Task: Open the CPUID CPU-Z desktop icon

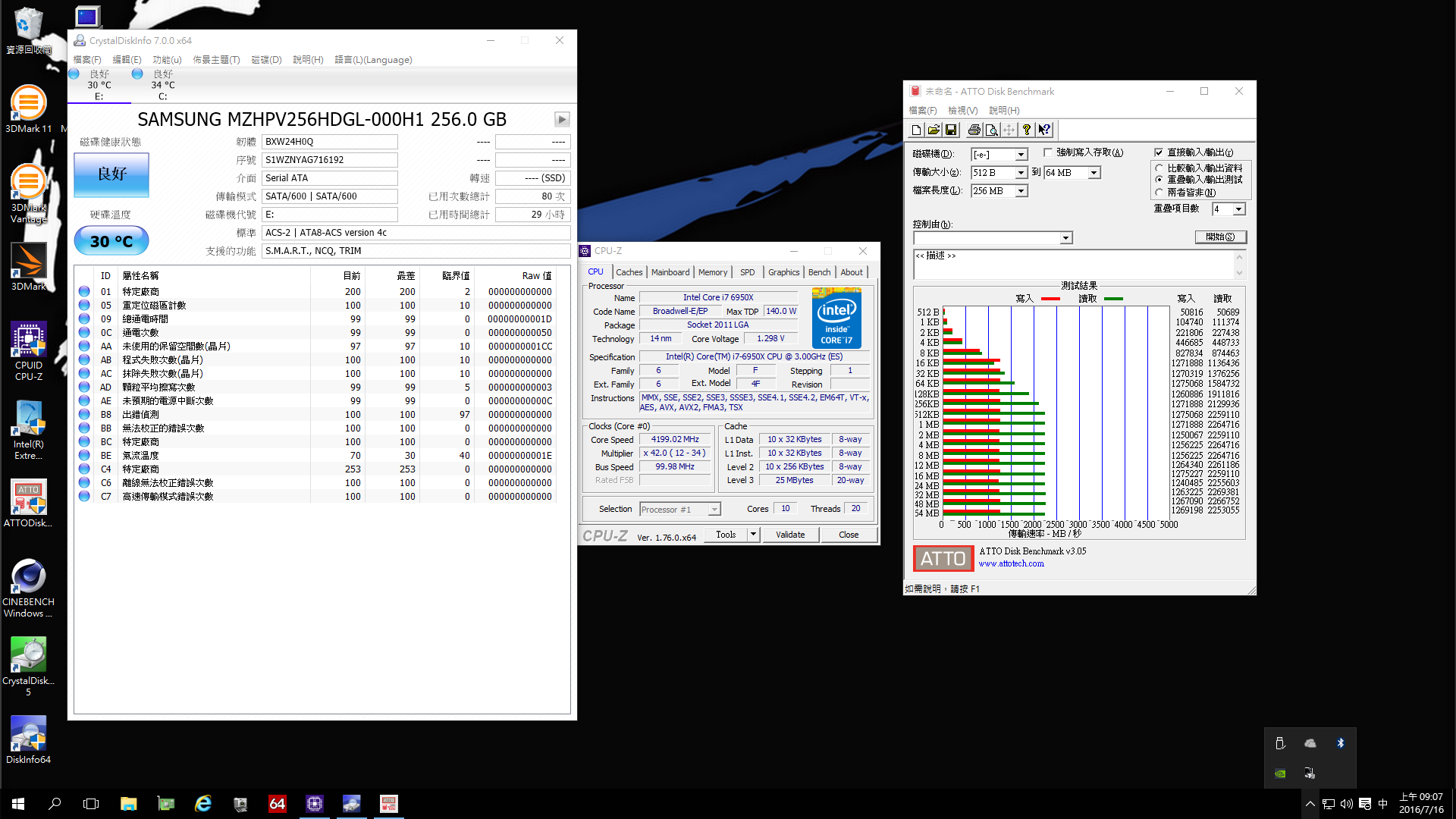Action: coord(28,351)
